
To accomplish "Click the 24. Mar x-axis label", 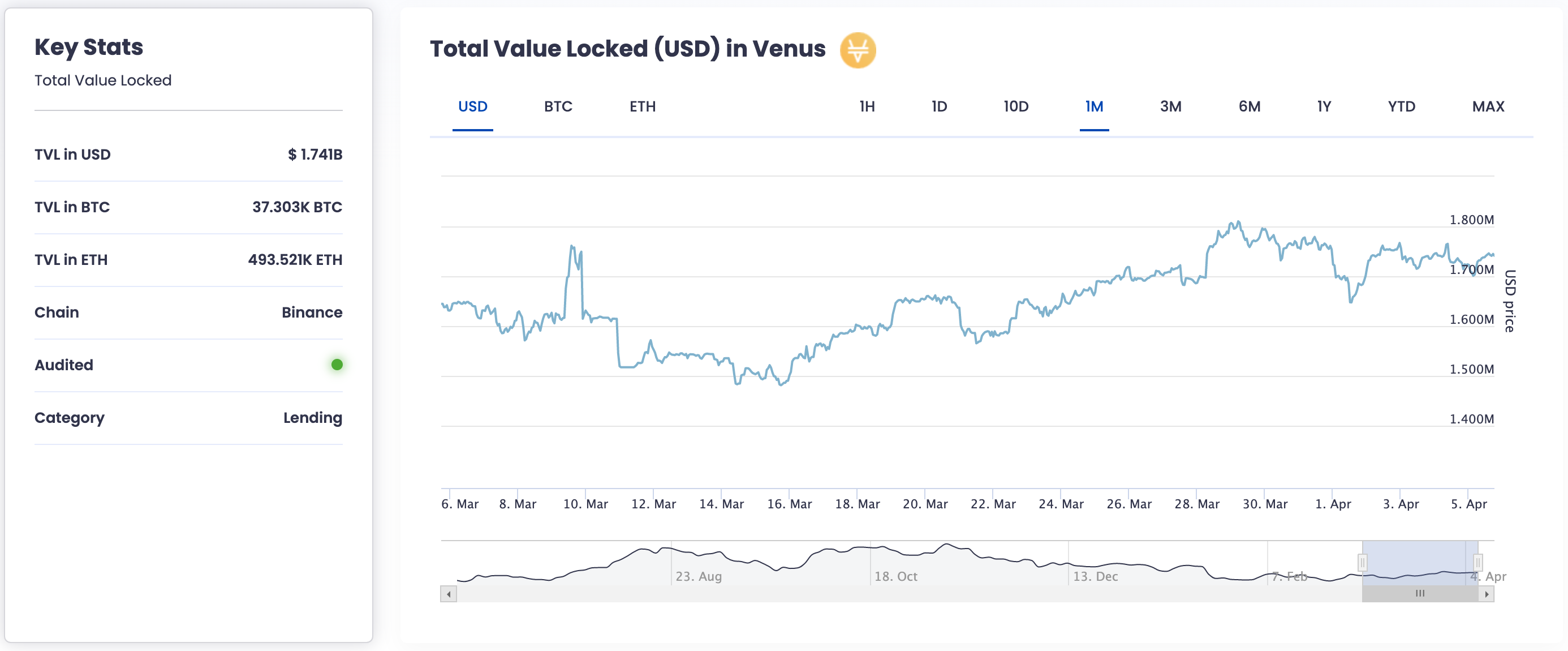I will 1062,504.
